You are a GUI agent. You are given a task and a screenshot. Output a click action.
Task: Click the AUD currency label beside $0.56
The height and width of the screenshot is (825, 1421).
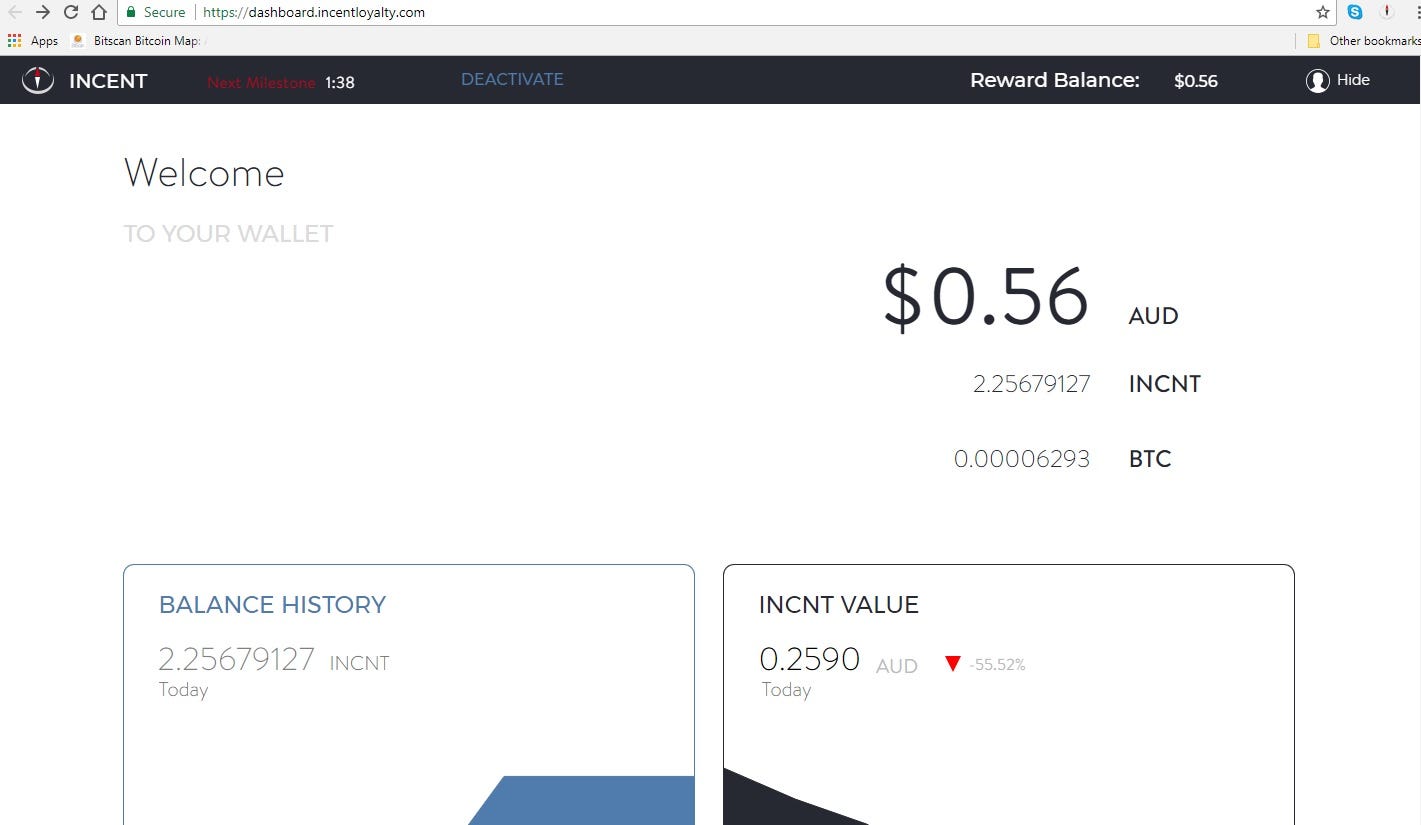click(x=1154, y=316)
